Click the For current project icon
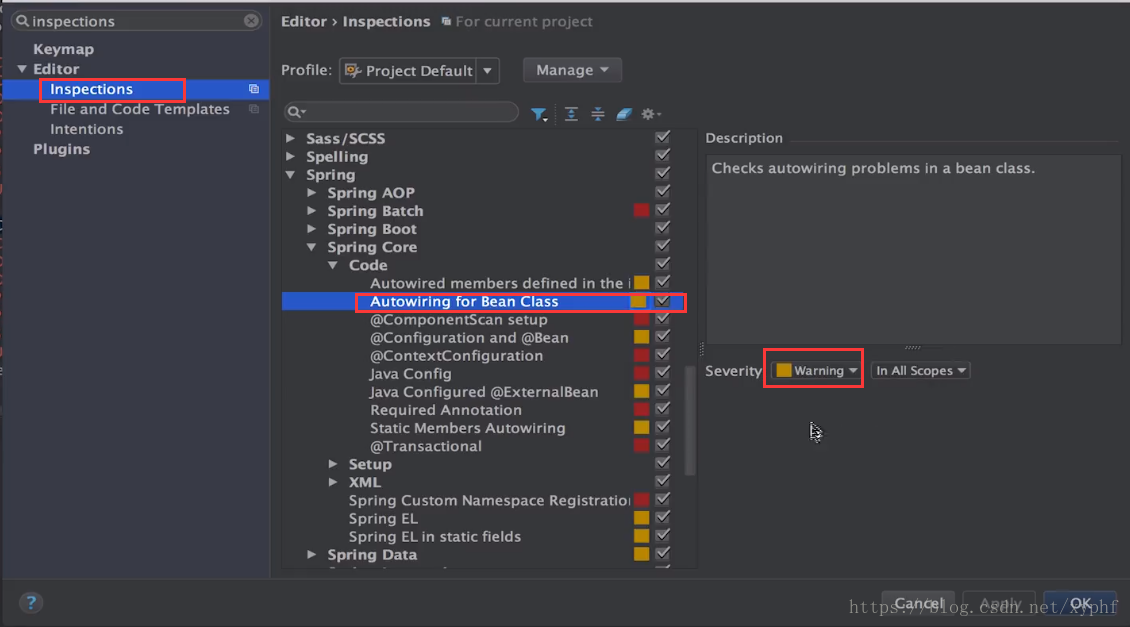 point(446,22)
